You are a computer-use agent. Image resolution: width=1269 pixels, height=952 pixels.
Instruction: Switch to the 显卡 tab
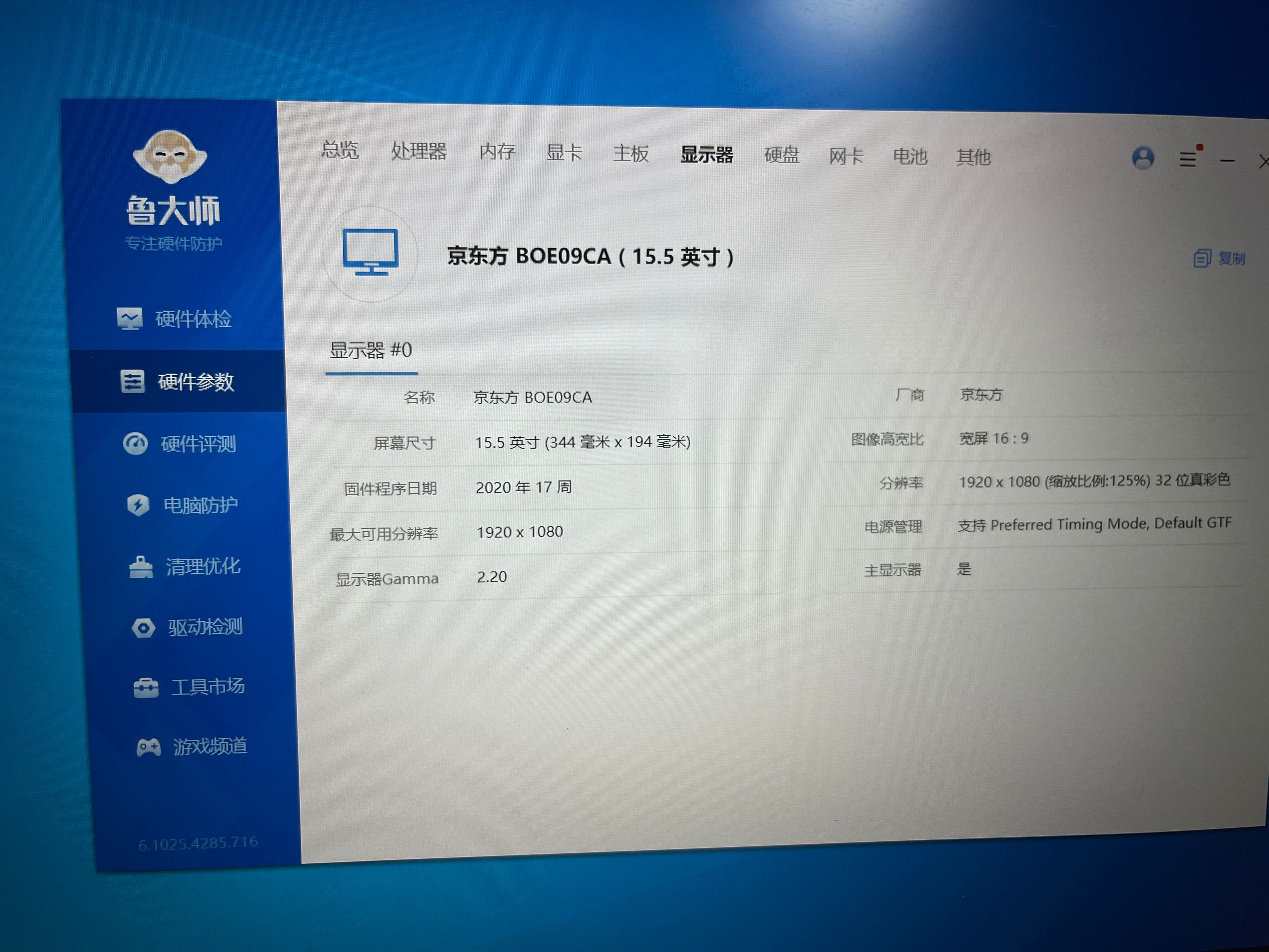tap(564, 152)
